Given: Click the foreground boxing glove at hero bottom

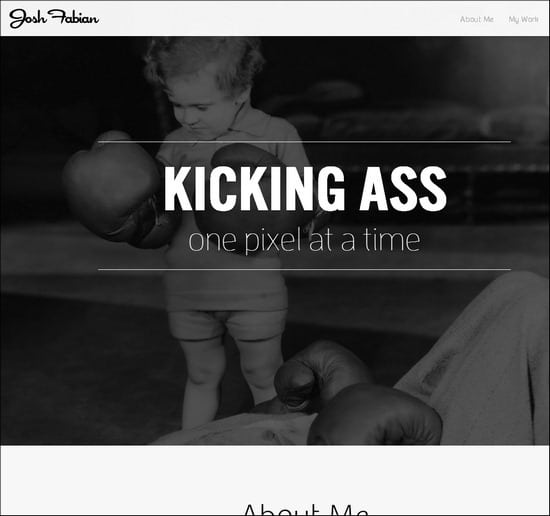Looking at the screenshot, I should 375,416.
